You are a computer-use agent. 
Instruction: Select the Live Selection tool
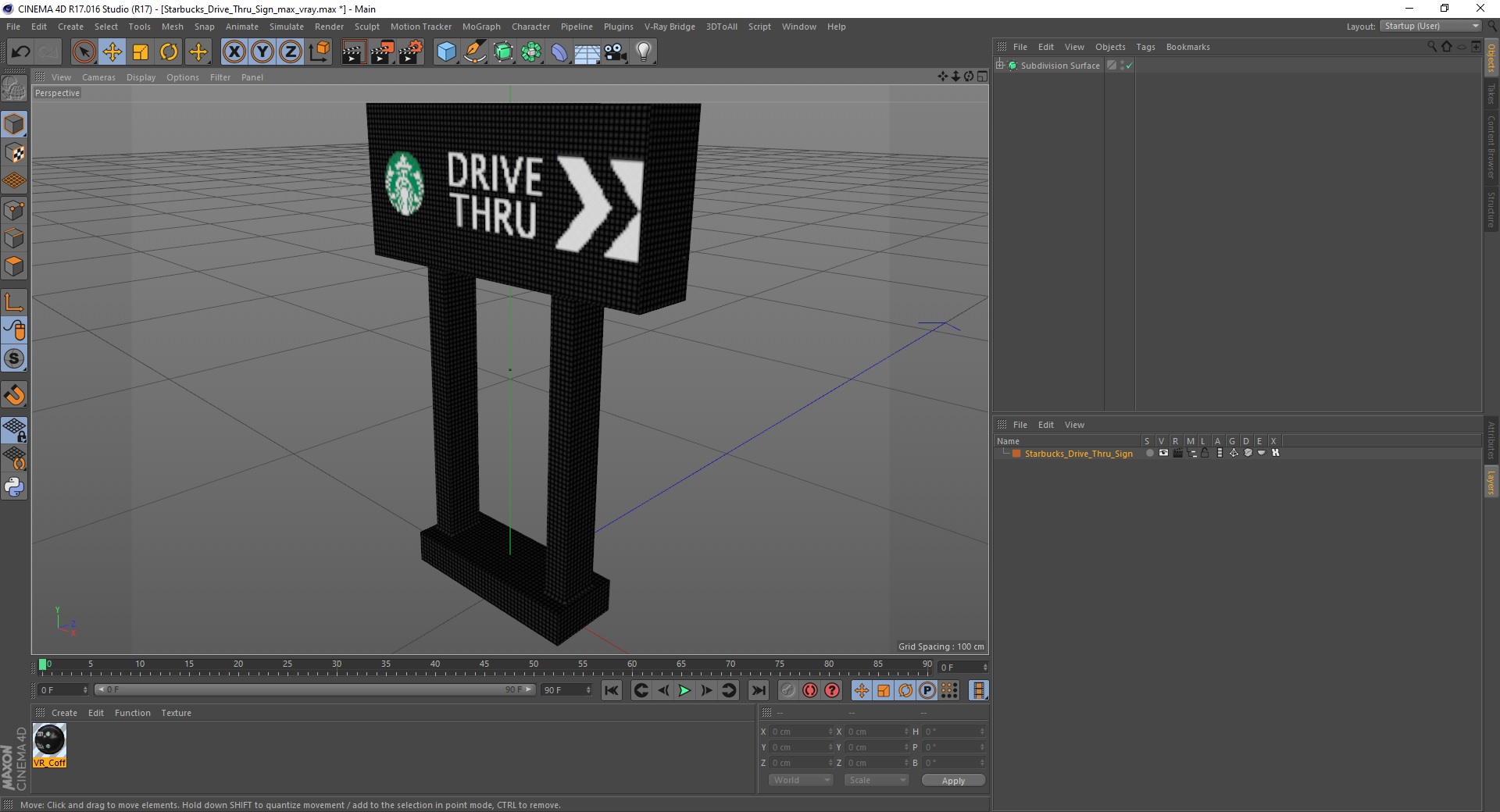84,52
